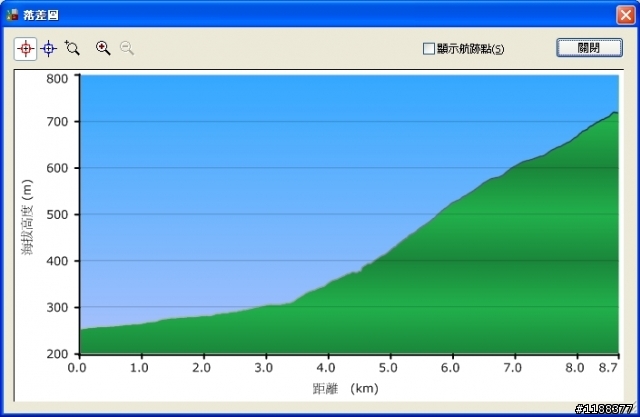Screen dimensions: 640x417
Task: Click the 關閉 button
Action: pyautogui.click(x=589, y=48)
